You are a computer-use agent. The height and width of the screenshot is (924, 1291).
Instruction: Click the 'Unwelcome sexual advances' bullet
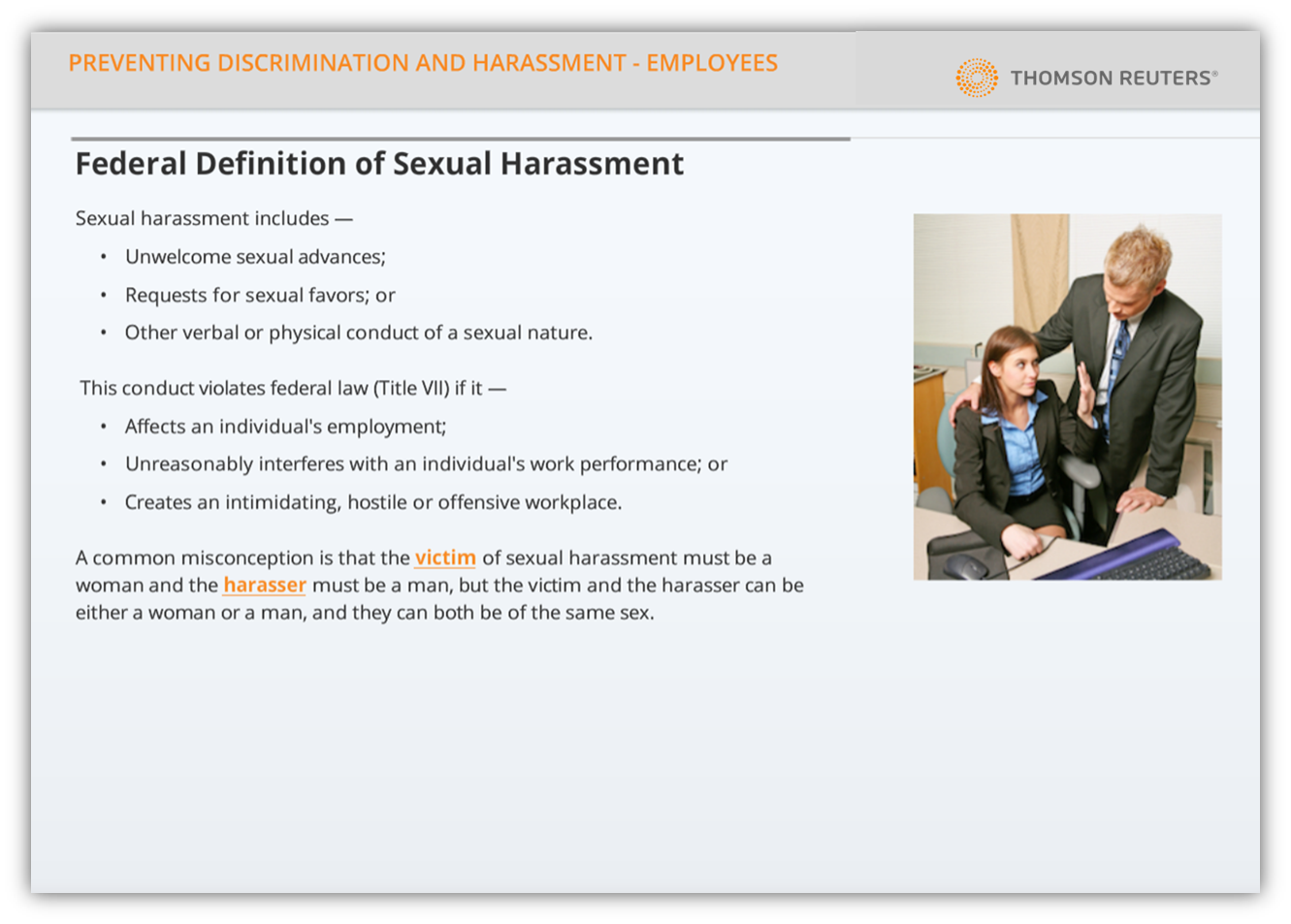tap(255, 257)
